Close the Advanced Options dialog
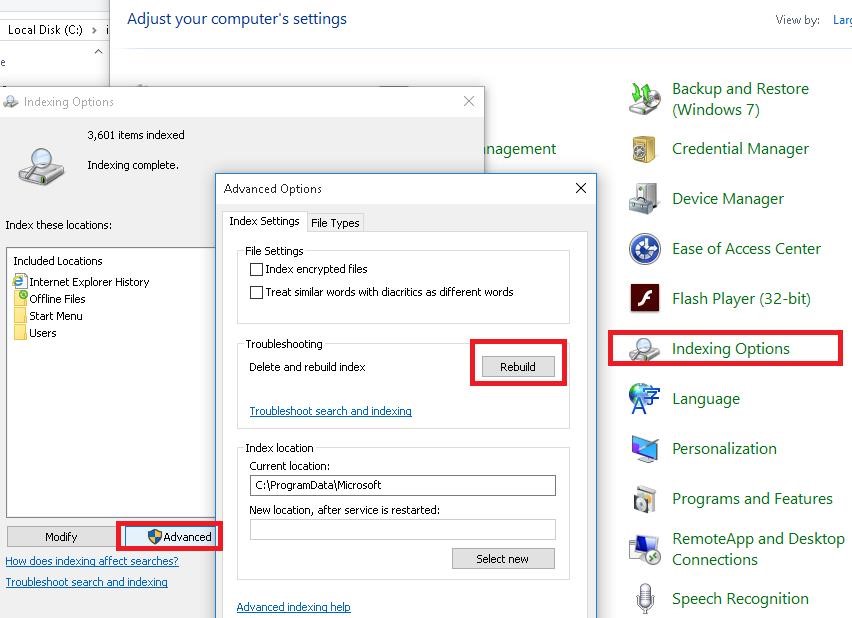 point(580,188)
